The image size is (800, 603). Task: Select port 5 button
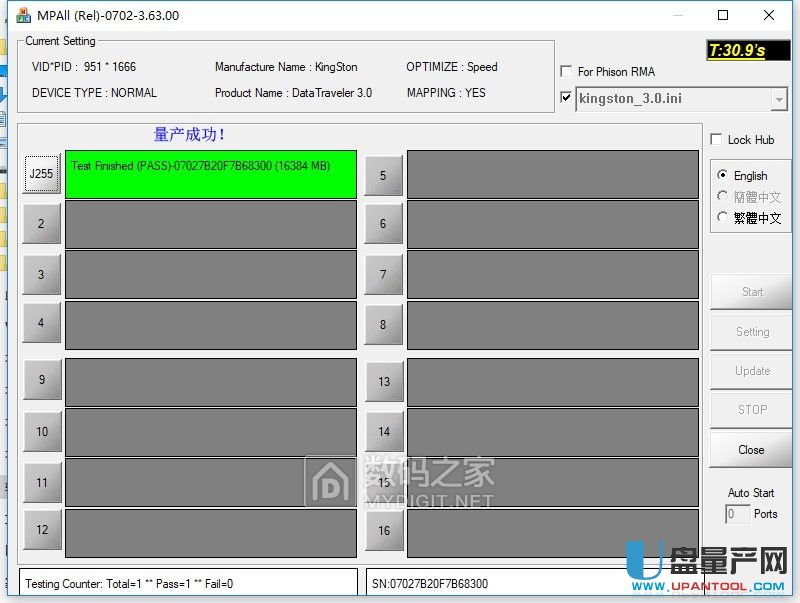(384, 172)
